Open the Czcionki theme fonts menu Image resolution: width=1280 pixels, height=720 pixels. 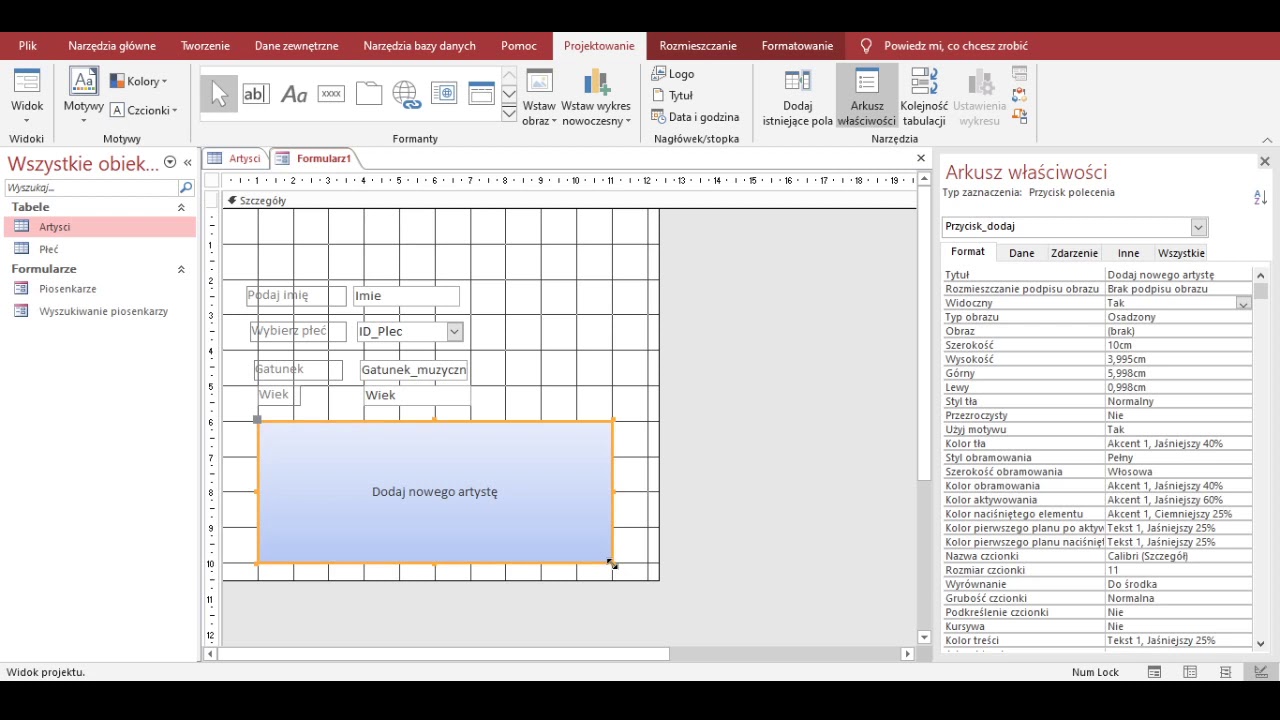(143, 110)
